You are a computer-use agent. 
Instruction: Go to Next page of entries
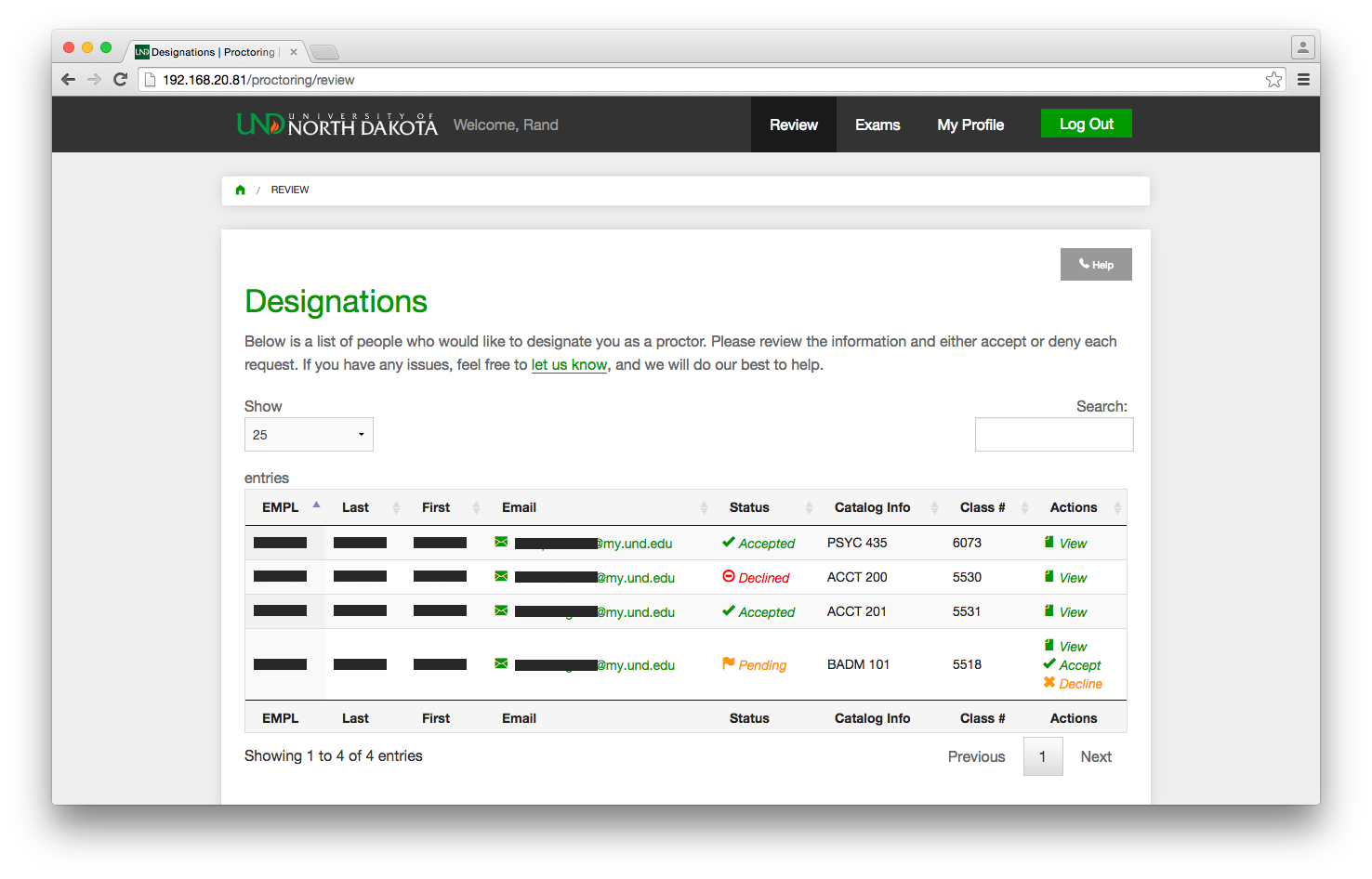tap(1096, 756)
